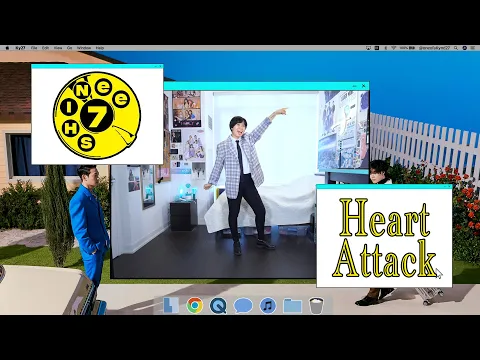Open the Help menu
Screen dimensions: 480x360
(x=100, y=48)
